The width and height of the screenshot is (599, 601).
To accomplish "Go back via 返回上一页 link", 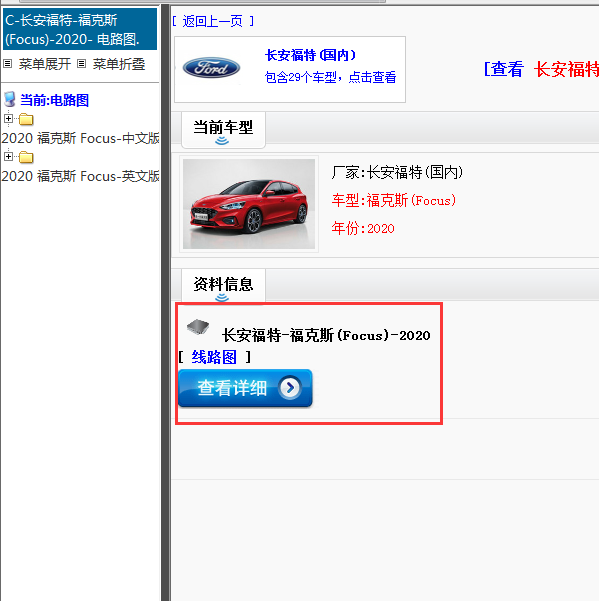I will [213, 21].
